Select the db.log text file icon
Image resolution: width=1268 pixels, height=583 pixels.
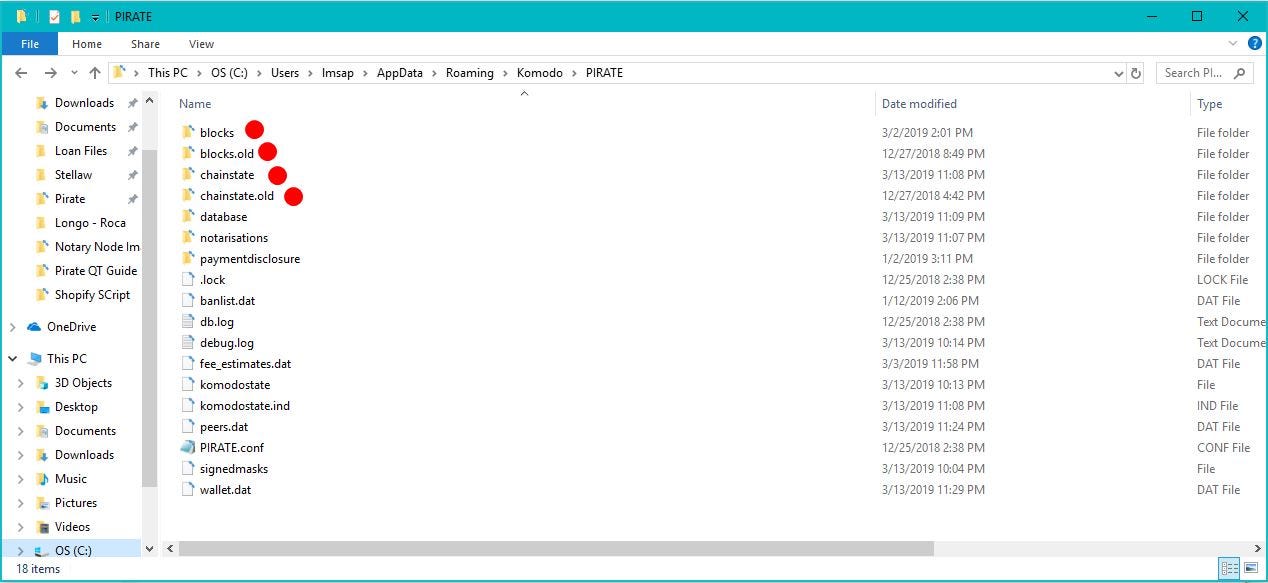pyautogui.click(x=189, y=321)
